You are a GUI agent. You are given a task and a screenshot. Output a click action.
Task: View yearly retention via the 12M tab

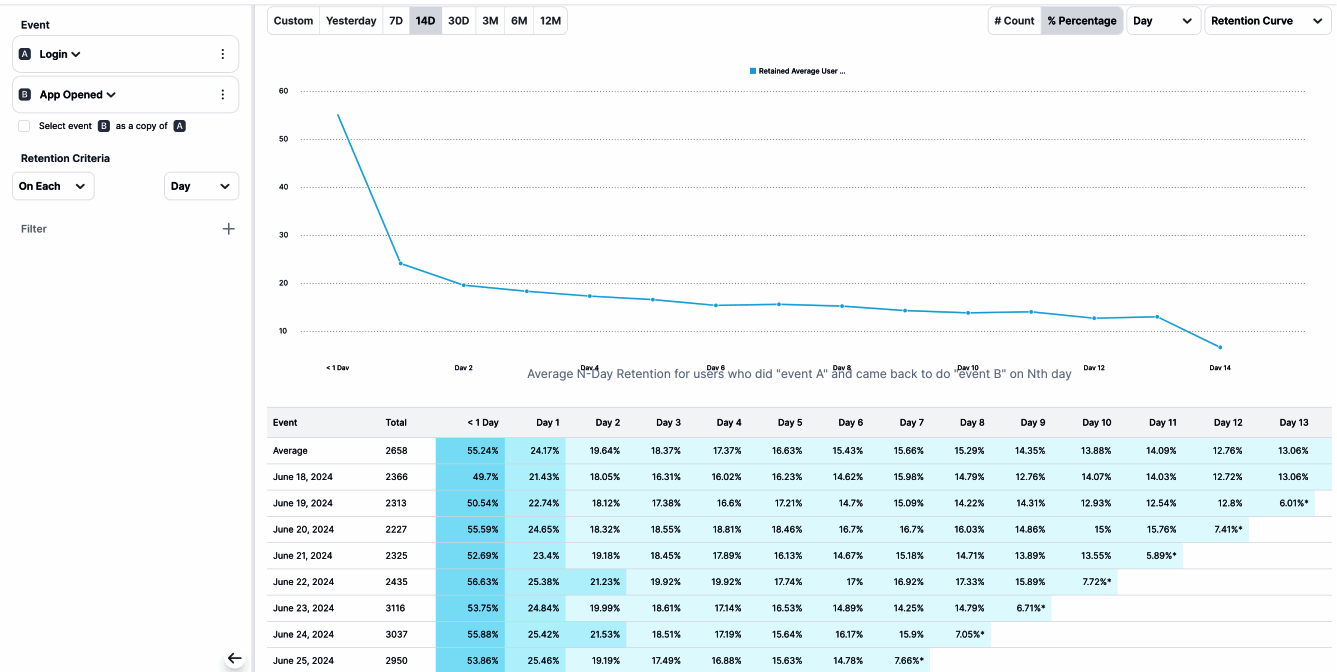(x=549, y=20)
